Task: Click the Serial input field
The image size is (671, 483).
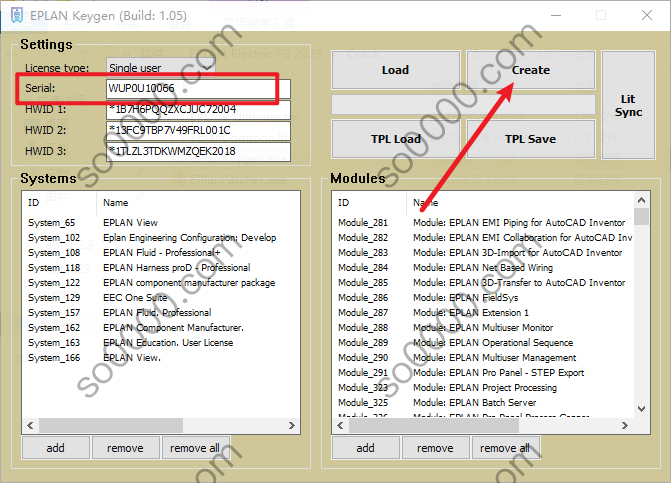Action: (198, 89)
